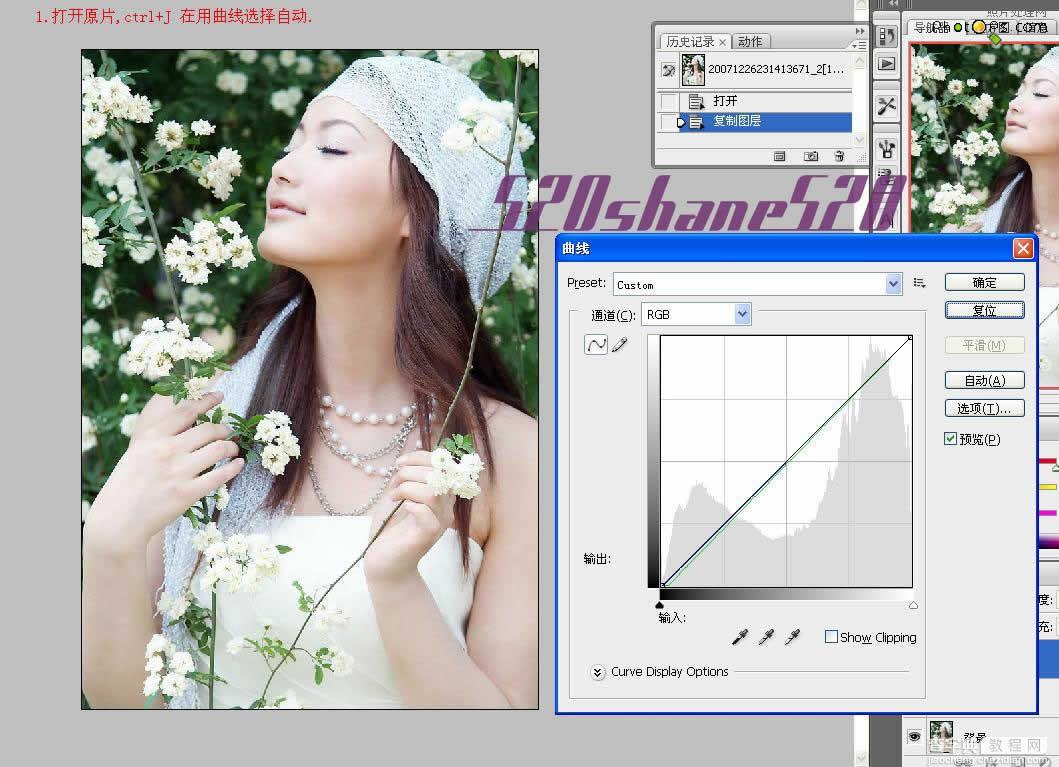Select the point curve editing icon

pyautogui.click(x=595, y=344)
